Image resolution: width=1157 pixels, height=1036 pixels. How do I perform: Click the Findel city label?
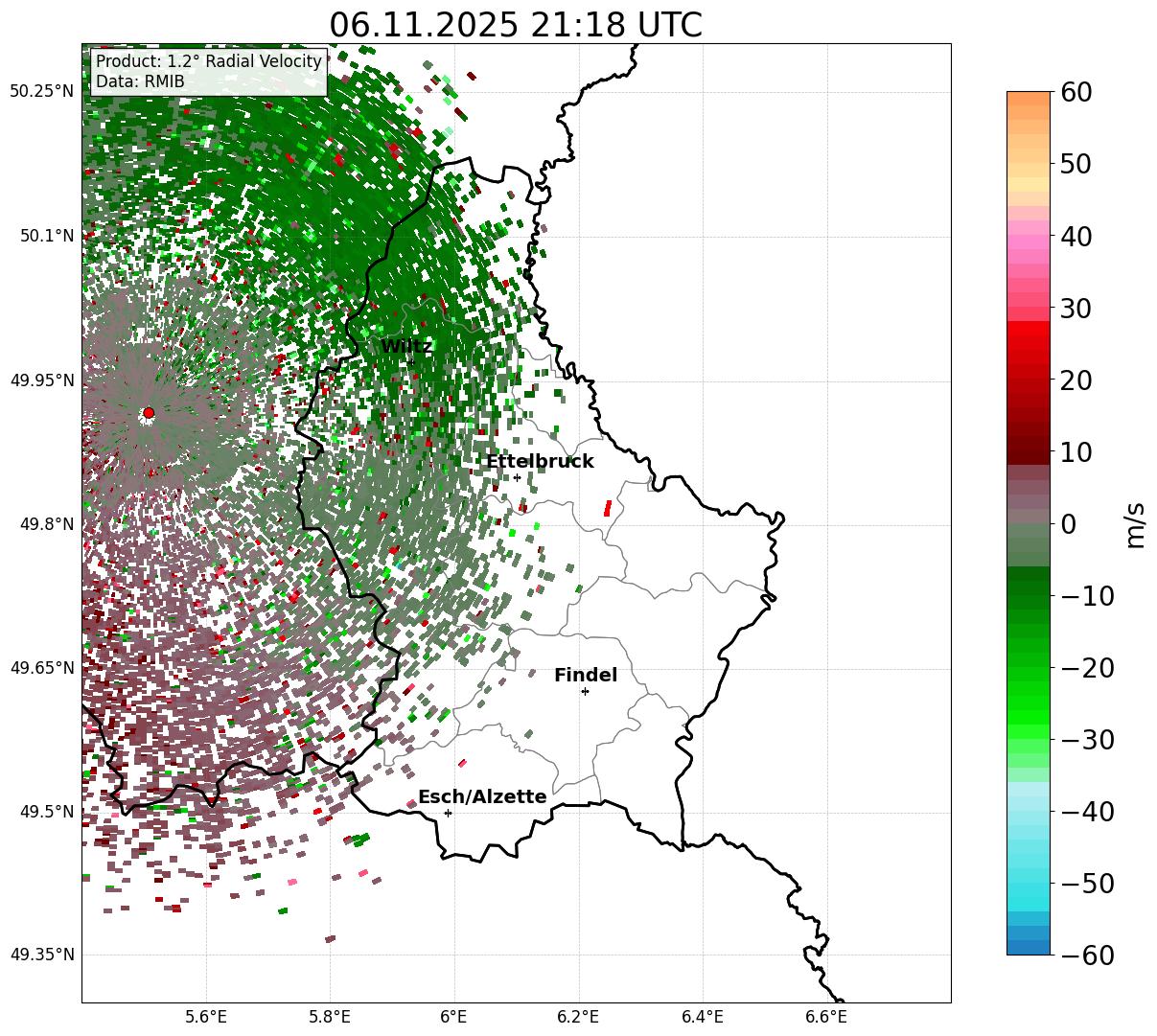point(586,676)
